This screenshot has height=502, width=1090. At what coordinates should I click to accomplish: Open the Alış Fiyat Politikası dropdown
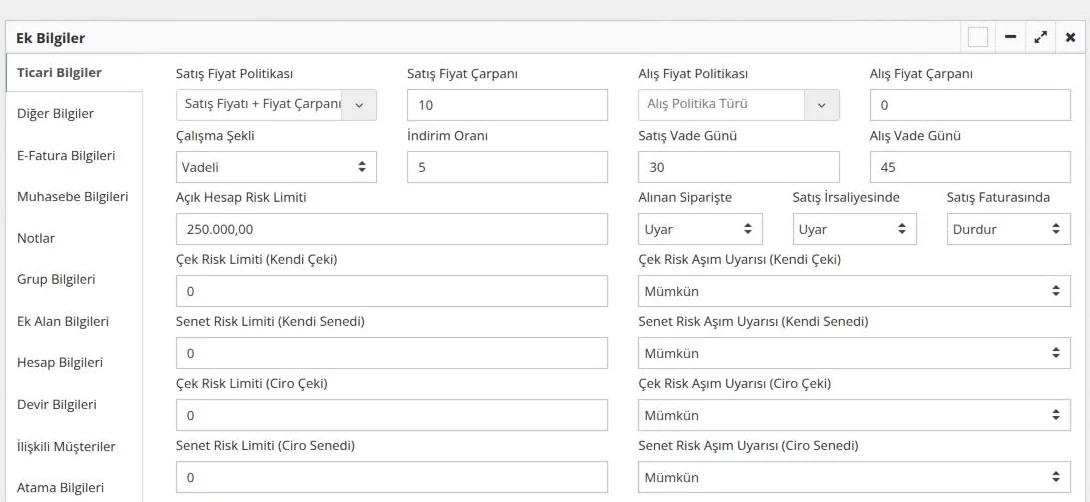739,105
